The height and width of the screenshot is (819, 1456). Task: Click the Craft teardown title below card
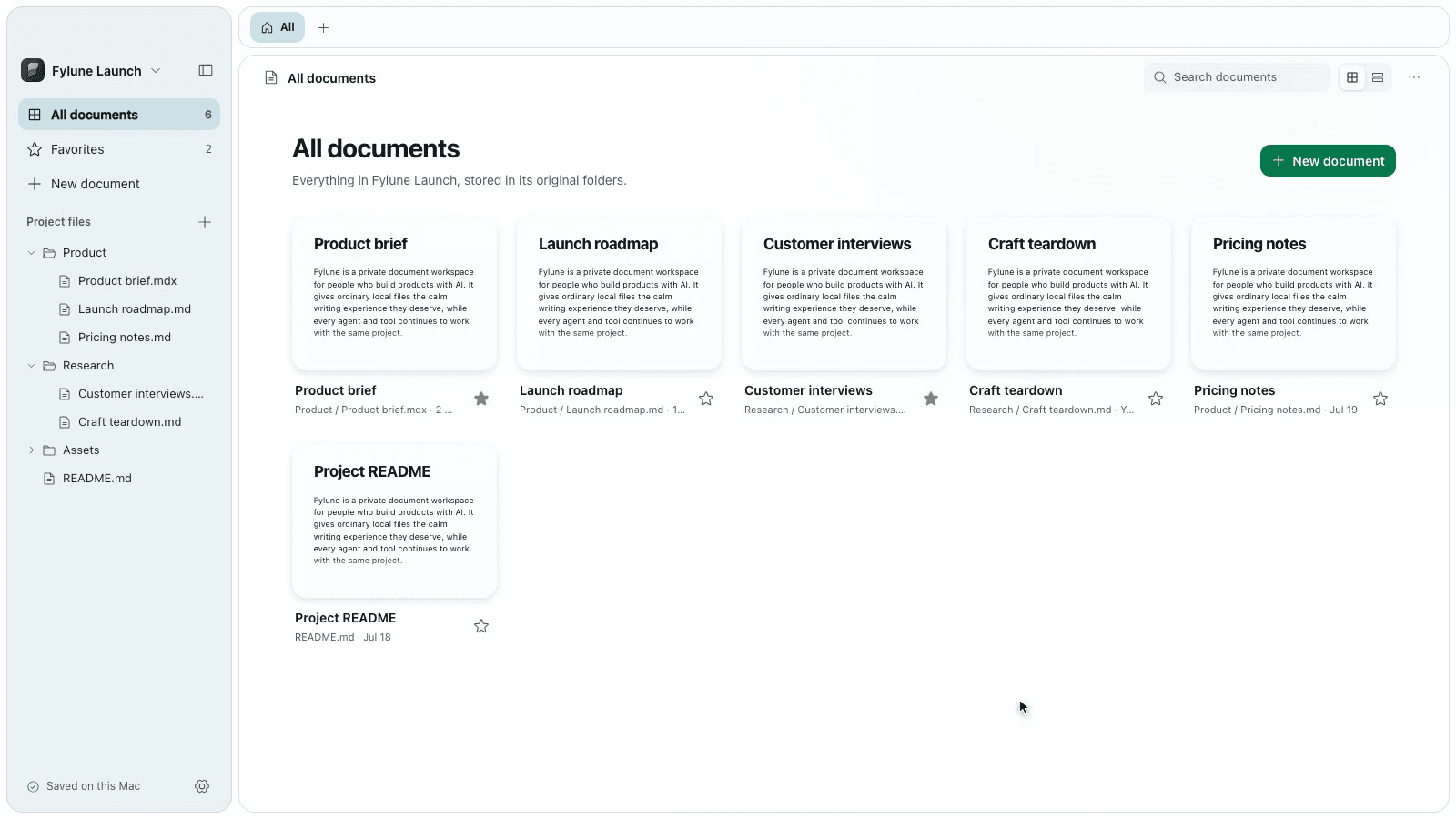click(x=1016, y=390)
